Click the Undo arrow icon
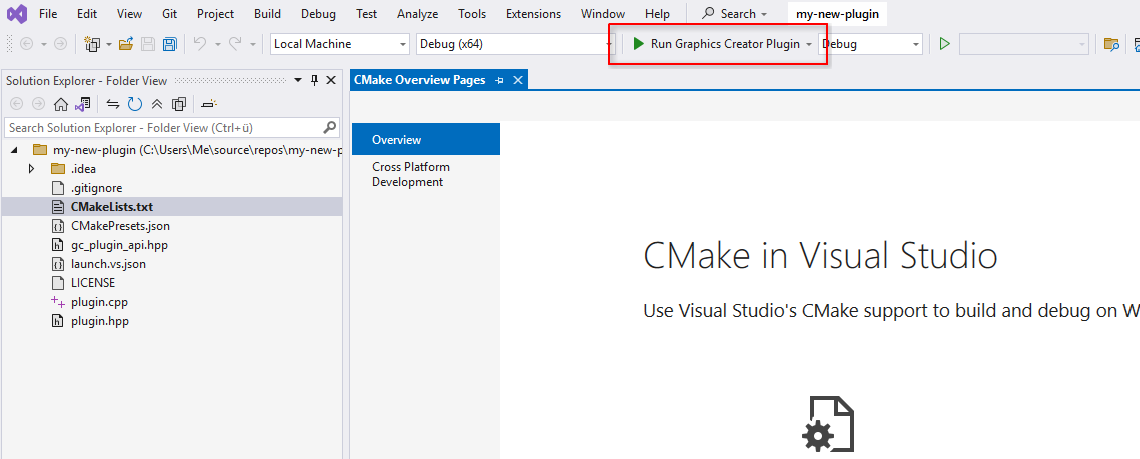Image resolution: width=1140 pixels, height=459 pixels. click(x=200, y=44)
